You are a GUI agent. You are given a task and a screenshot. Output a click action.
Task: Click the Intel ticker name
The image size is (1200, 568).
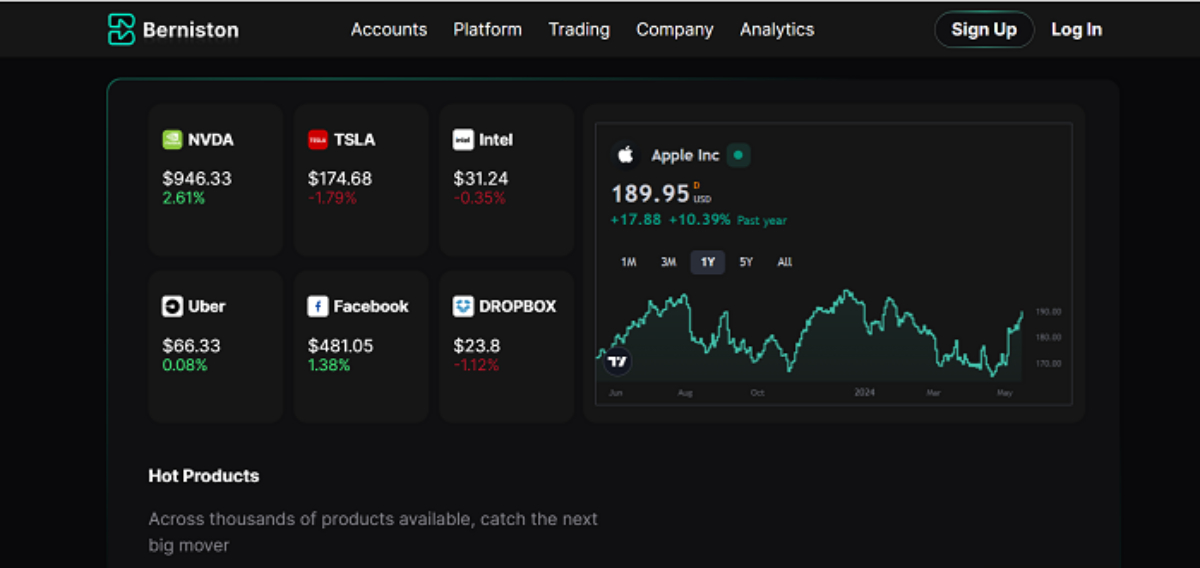pos(496,140)
